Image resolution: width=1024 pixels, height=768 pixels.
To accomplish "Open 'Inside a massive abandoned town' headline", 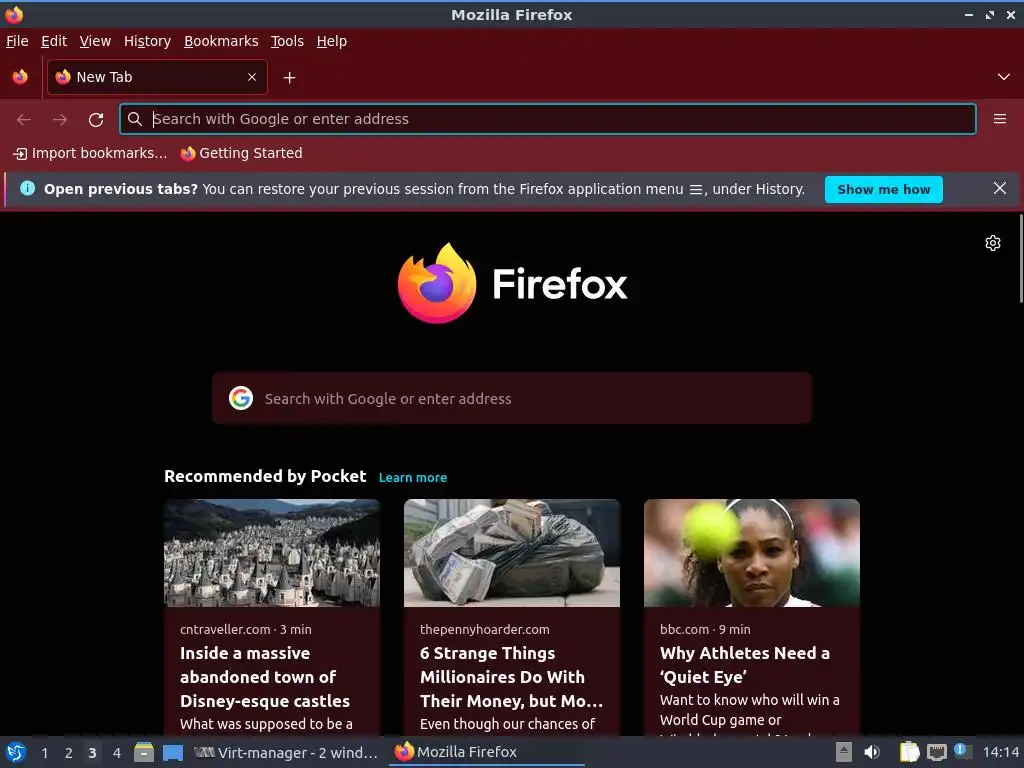I will pos(265,677).
